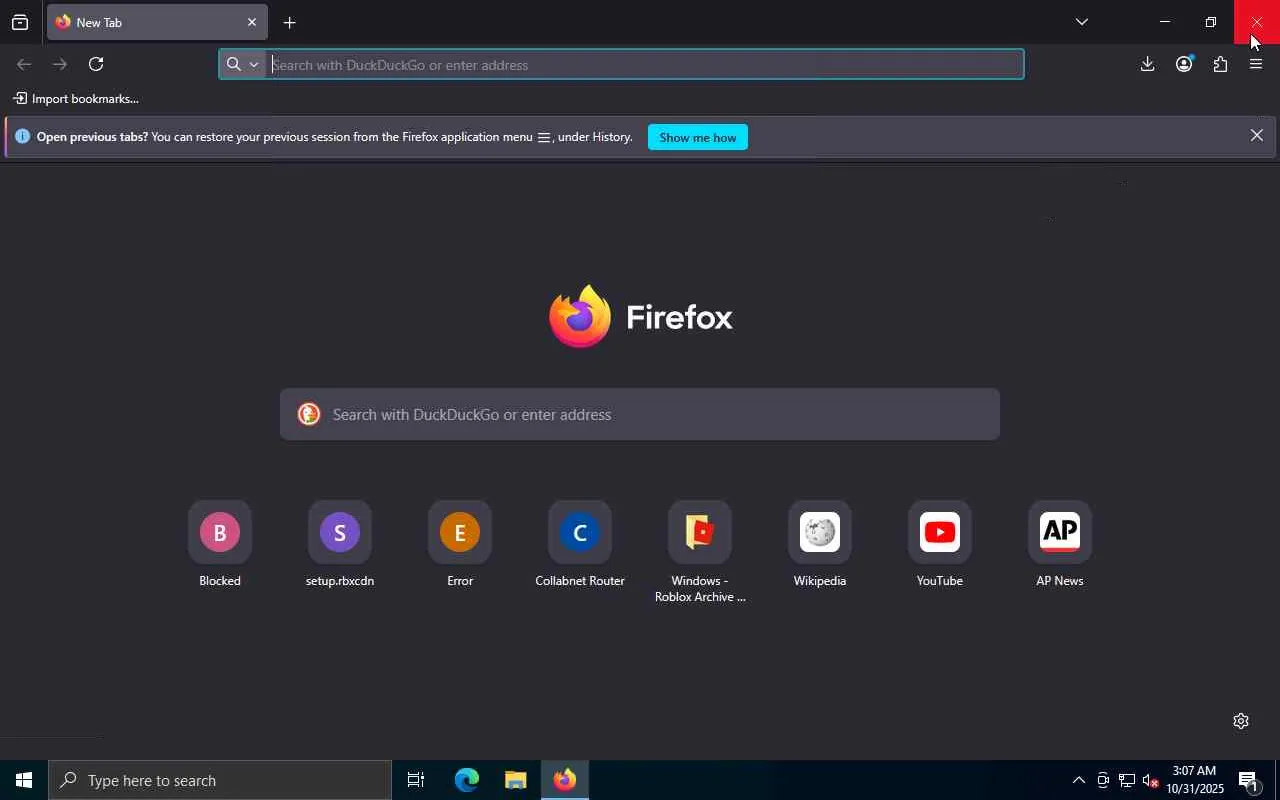The image size is (1280, 800).
Task: Open the Windows Start menu
Action: click(x=24, y=780)
